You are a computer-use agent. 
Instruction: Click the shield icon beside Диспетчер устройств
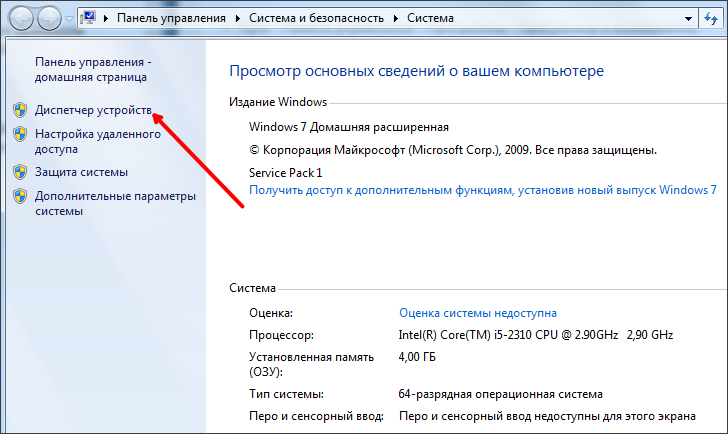click(x=20, y=110)
